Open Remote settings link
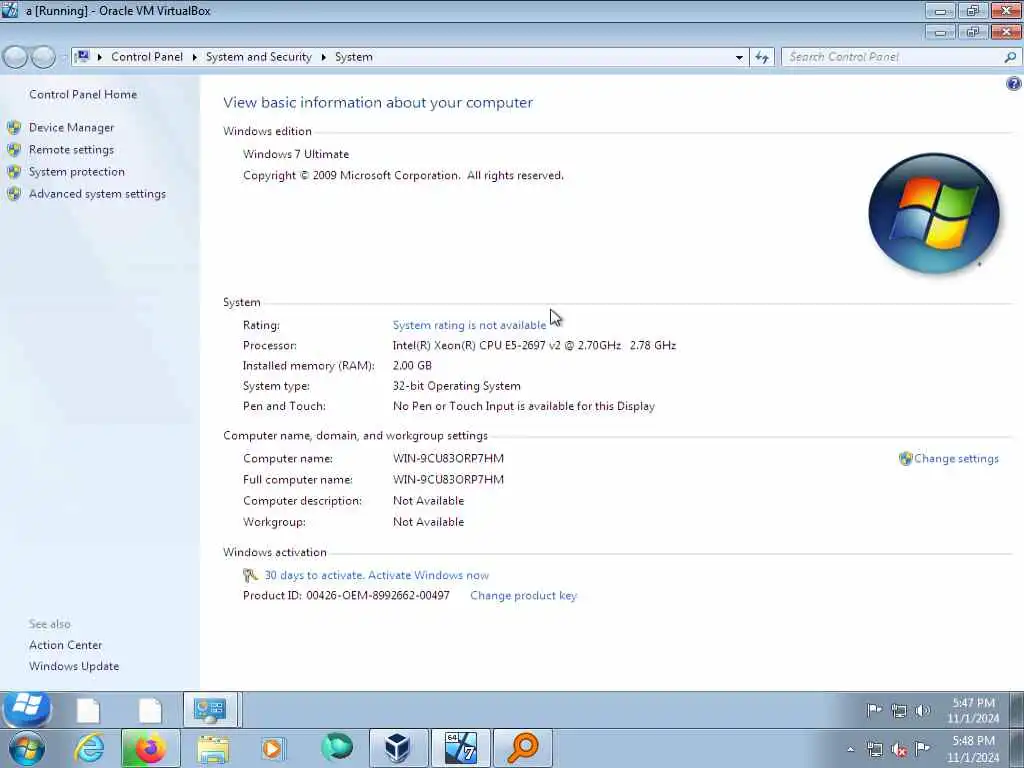 (71, 150)
